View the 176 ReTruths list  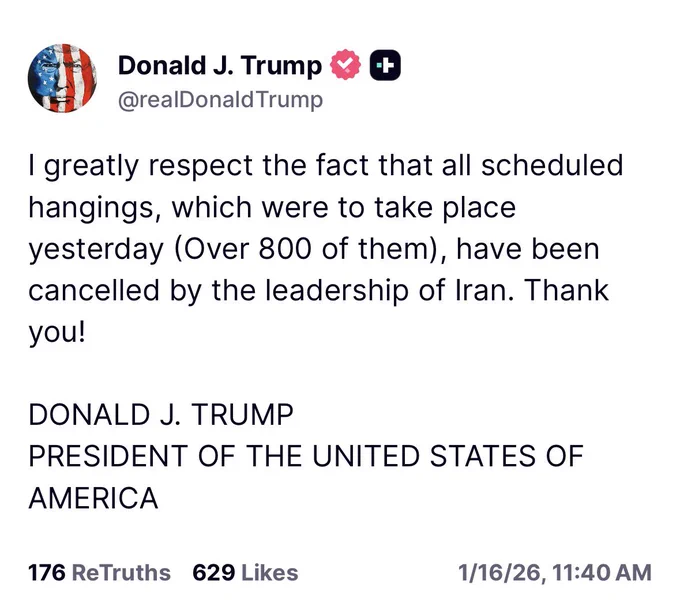pyautogui.click(x=99, y=573)
